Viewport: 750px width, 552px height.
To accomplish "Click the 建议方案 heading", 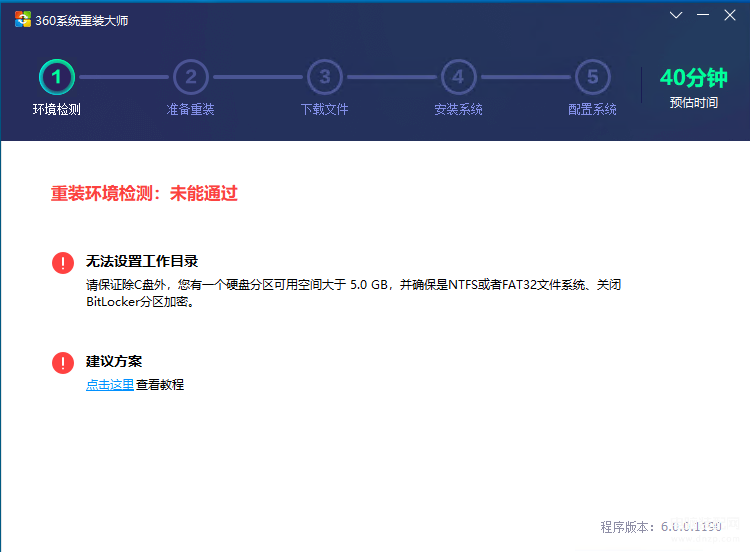I will [114, 361].
